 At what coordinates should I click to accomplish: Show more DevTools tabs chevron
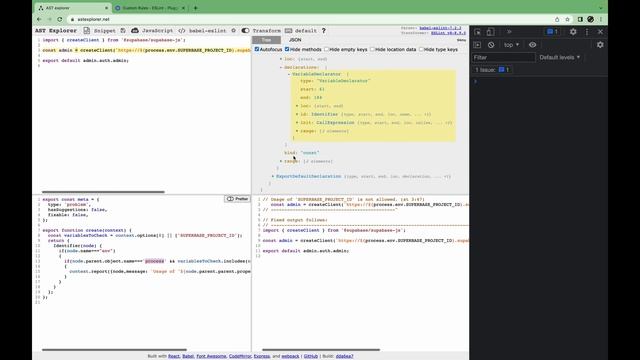point(509,32)
